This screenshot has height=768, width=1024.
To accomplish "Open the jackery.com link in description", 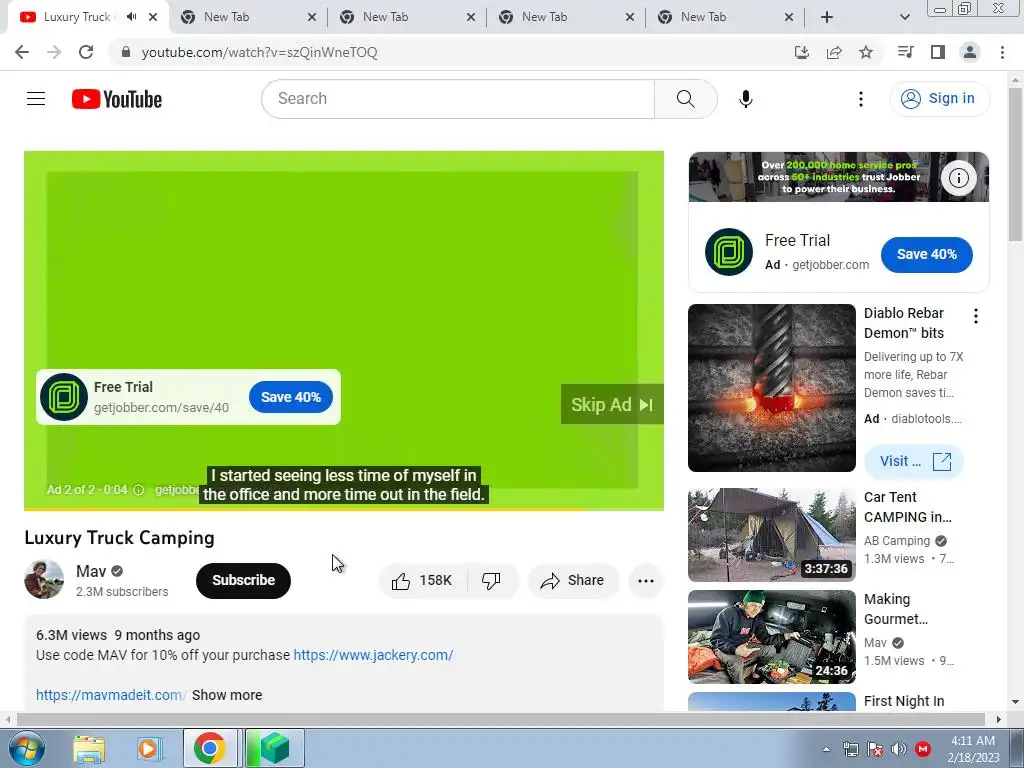I will point(374,655).
